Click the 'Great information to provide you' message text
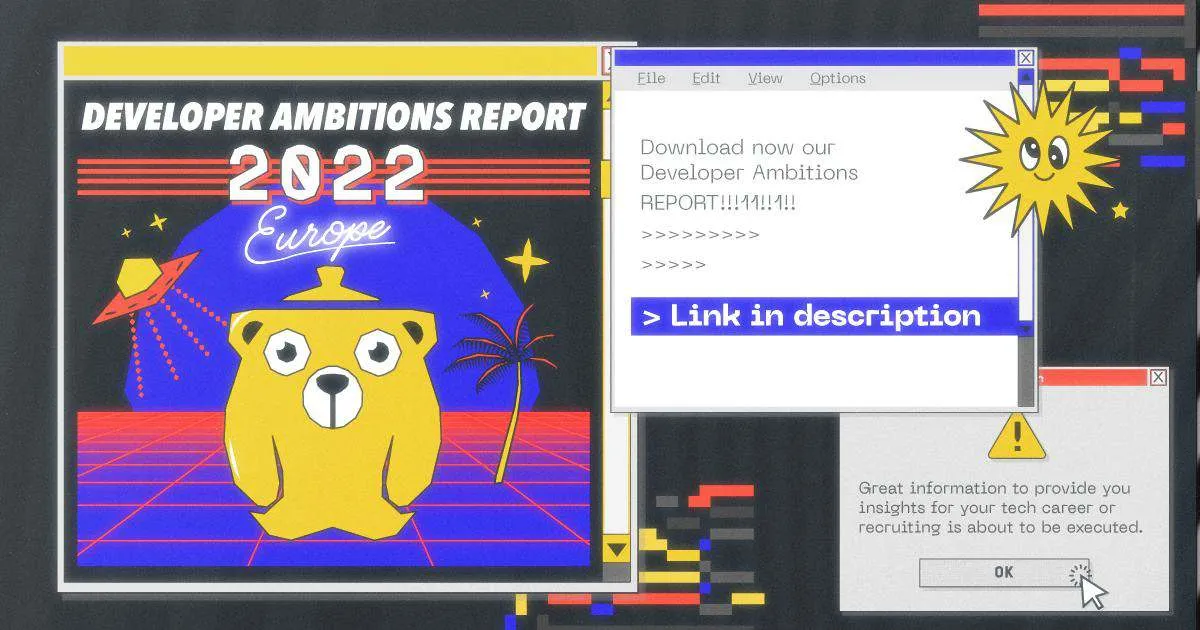The image size is (1200, 630). 995,488
